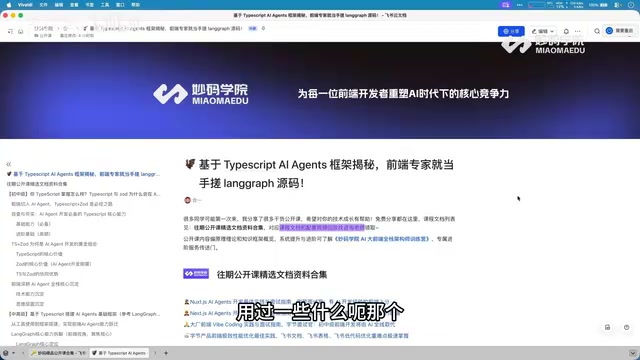The width and height of the screenshot is (640, 360).
Task: Click the author avatar below the title
Action: pyautogui.click(x=187, y=200)
